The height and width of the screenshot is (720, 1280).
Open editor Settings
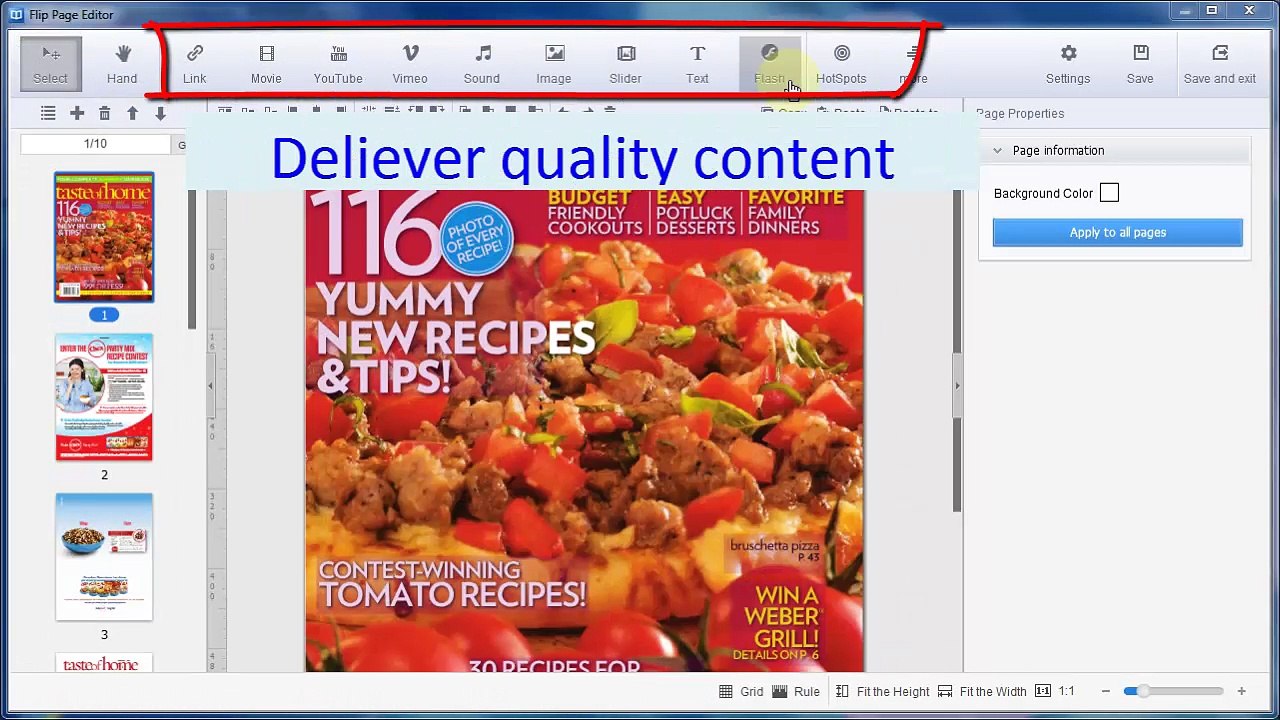click(1068, 63)
